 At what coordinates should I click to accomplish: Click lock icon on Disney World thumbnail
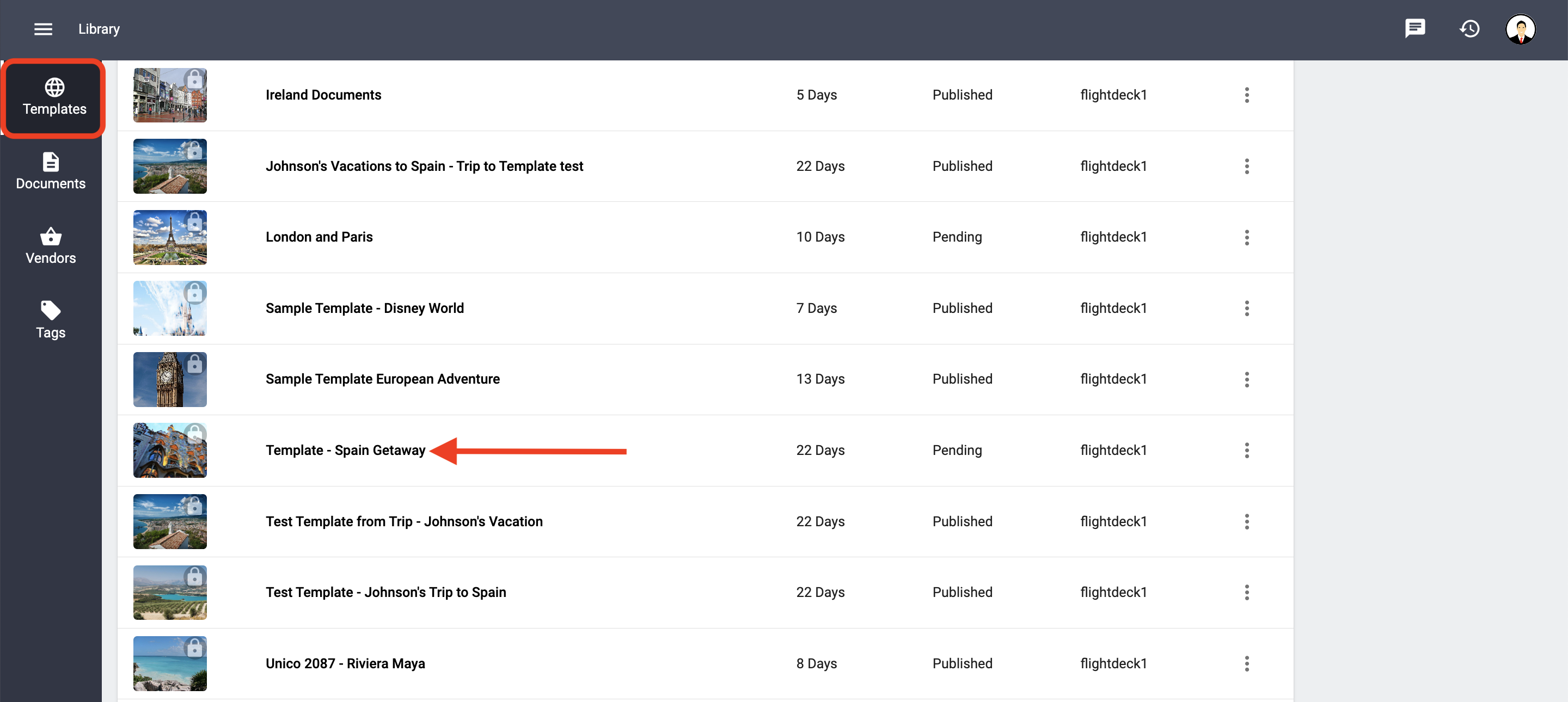(x=194, y=293)
